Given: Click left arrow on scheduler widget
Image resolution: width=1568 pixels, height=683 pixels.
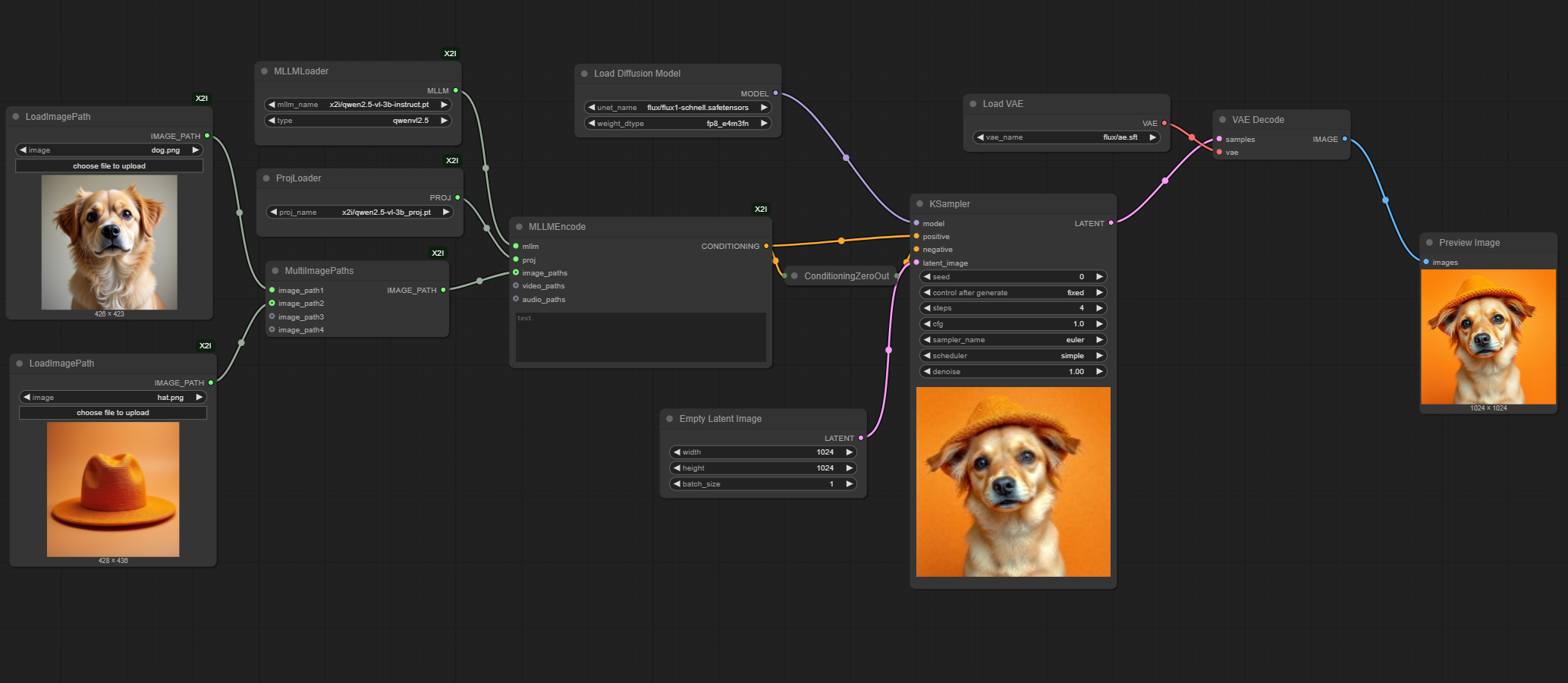Looking at the screenshot, I should point(925,355).
